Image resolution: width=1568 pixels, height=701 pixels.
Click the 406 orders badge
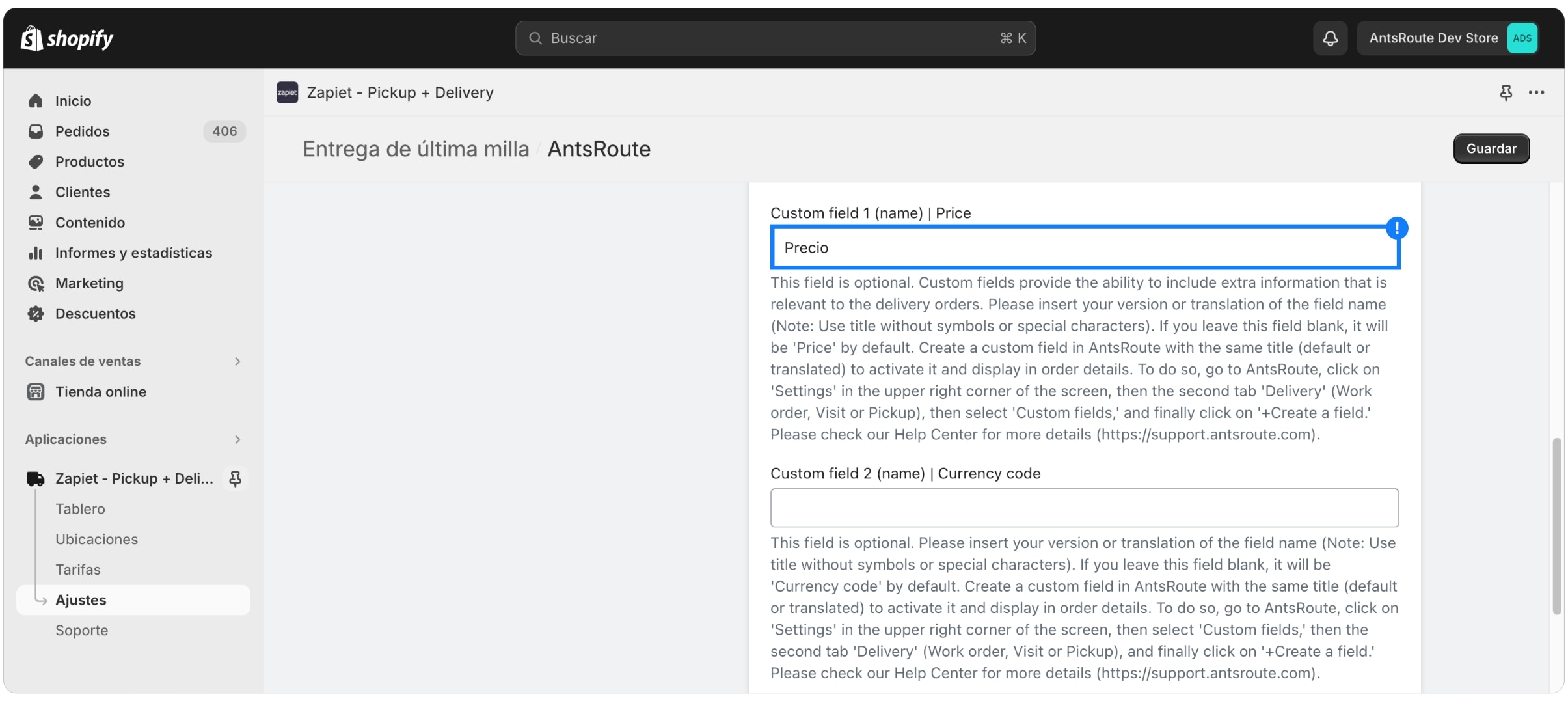coord(224,131)
